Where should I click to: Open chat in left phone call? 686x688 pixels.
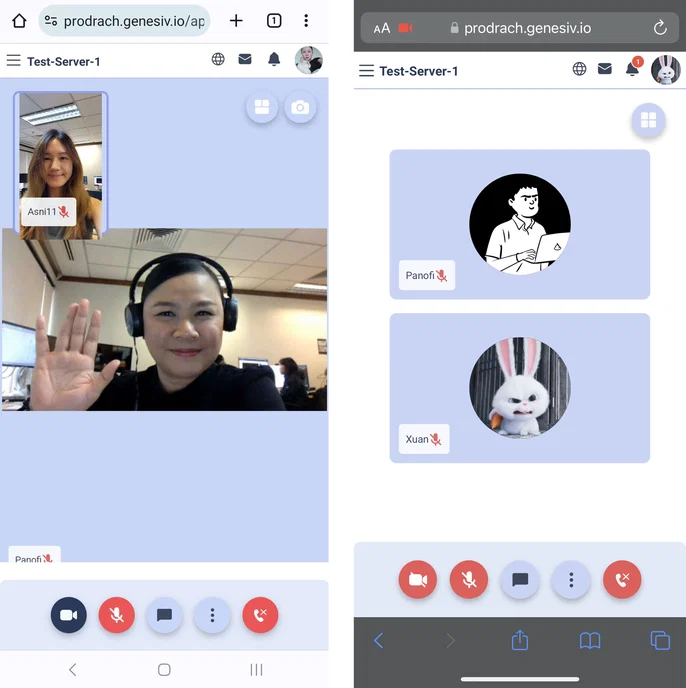[164, 615]
